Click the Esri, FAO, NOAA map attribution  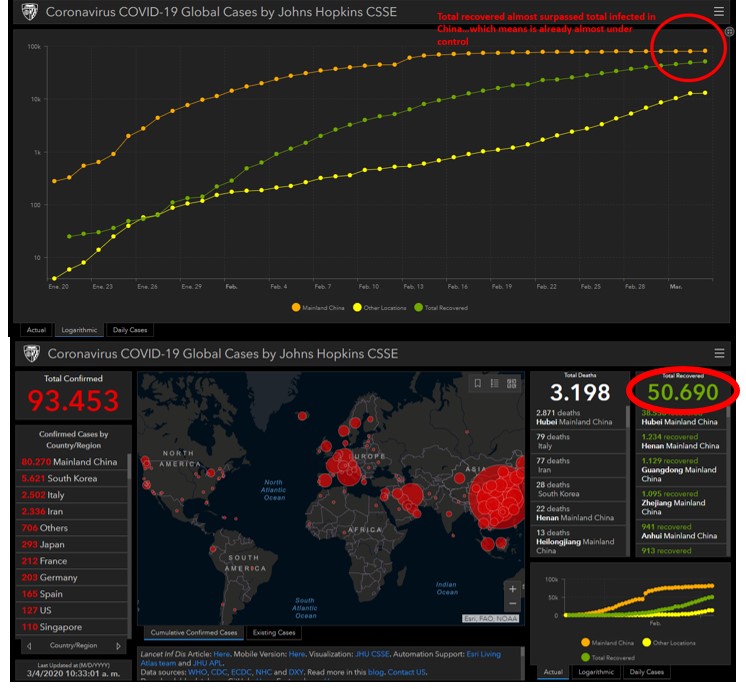491,619
